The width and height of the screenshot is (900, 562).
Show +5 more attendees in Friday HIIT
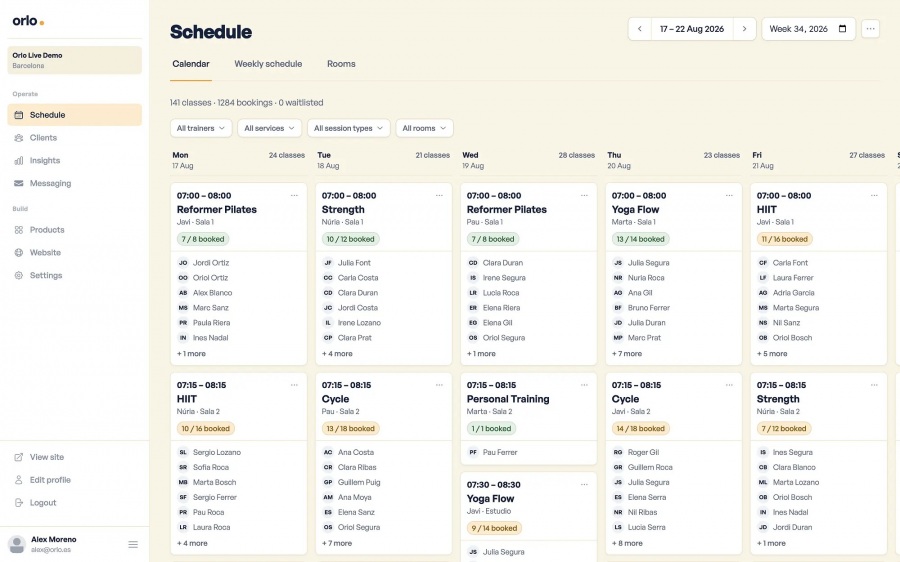pos(772,354)
